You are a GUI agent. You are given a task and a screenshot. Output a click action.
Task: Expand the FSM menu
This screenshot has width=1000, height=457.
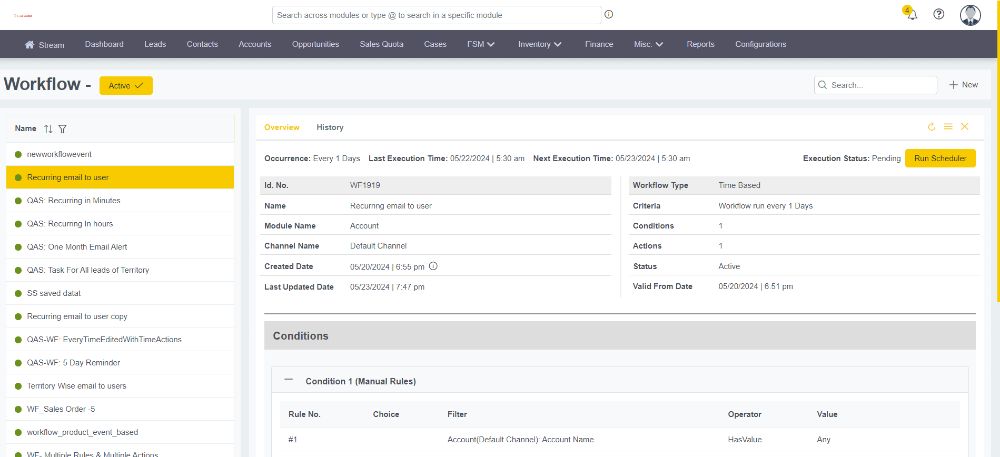click(x=481, y=44)
